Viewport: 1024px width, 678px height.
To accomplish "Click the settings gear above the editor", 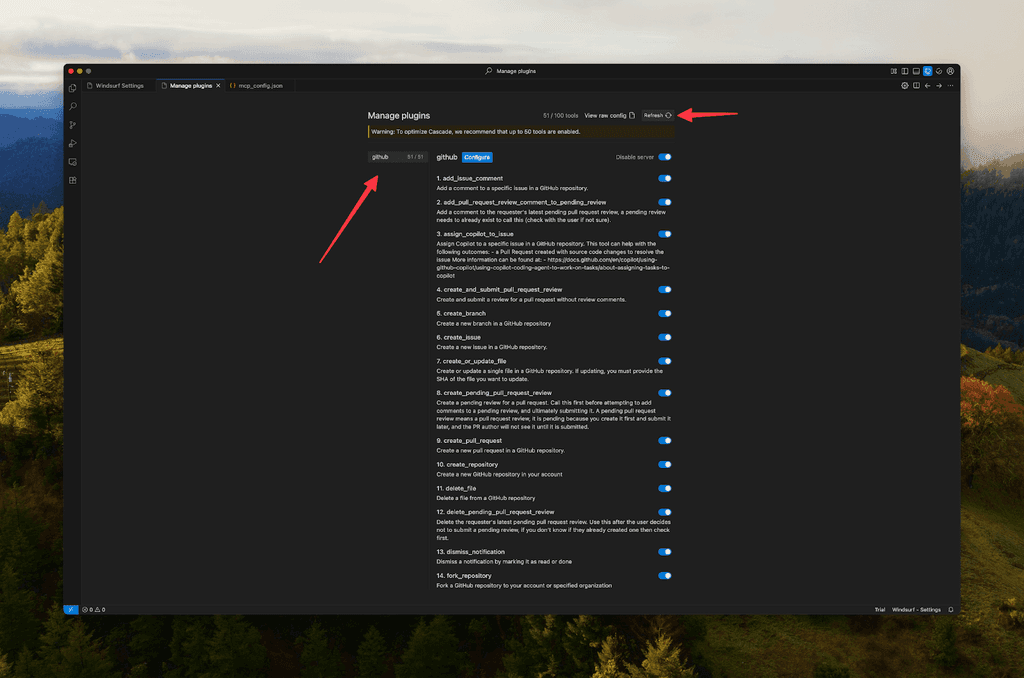I will tap(905, 86).
